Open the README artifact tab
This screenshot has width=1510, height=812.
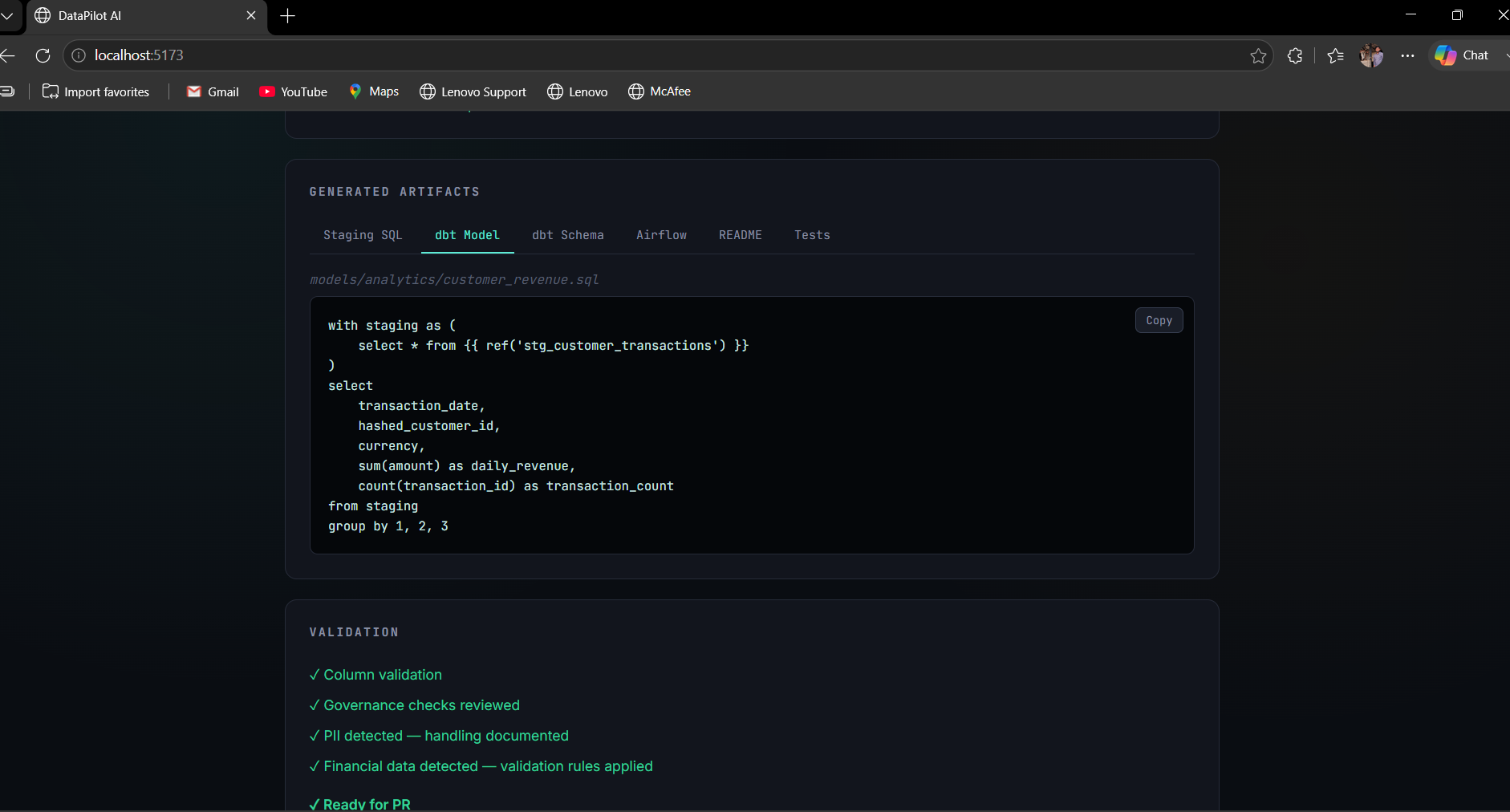(741, 235)
